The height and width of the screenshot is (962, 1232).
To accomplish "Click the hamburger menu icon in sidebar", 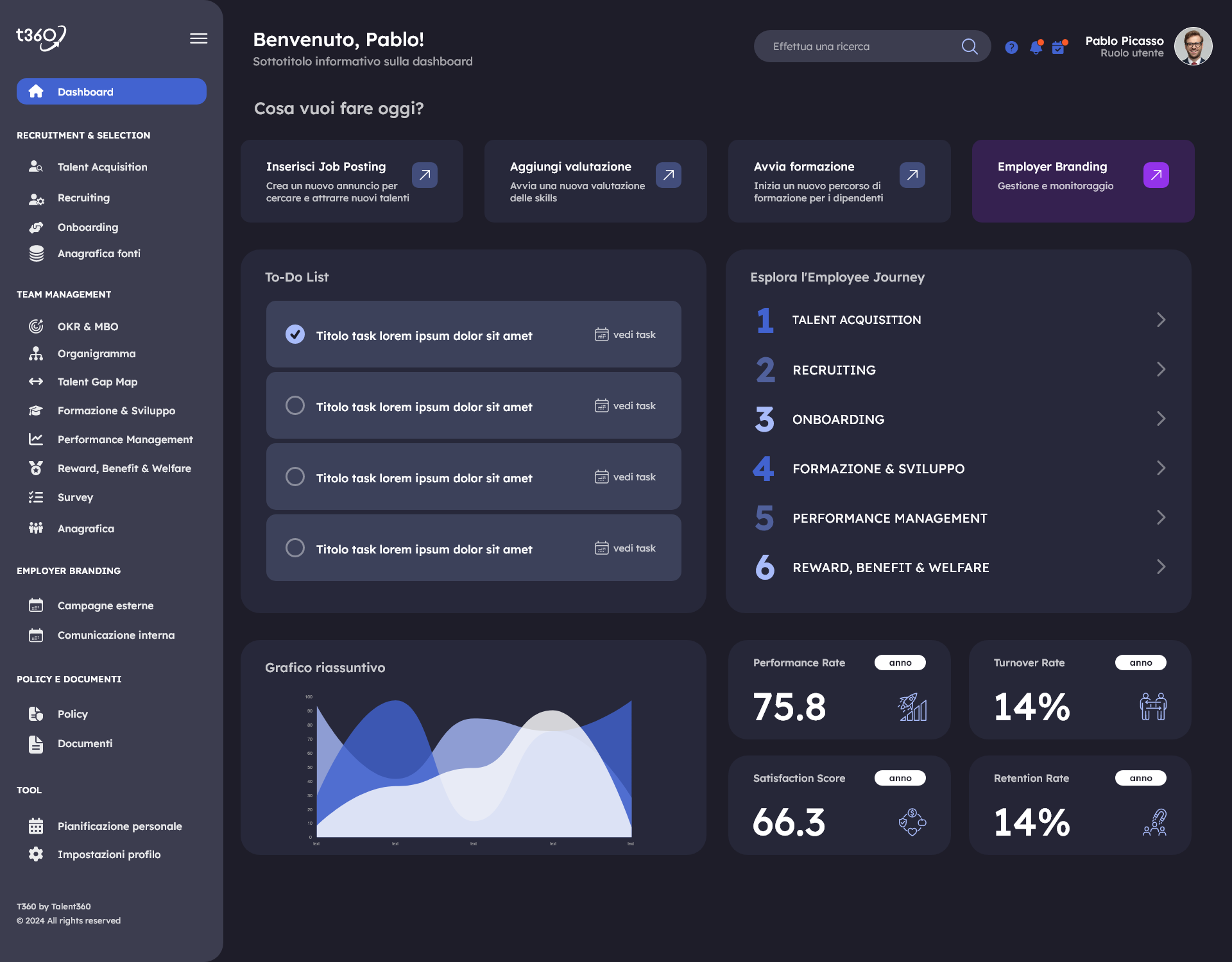I will click(x=198, y=38).
